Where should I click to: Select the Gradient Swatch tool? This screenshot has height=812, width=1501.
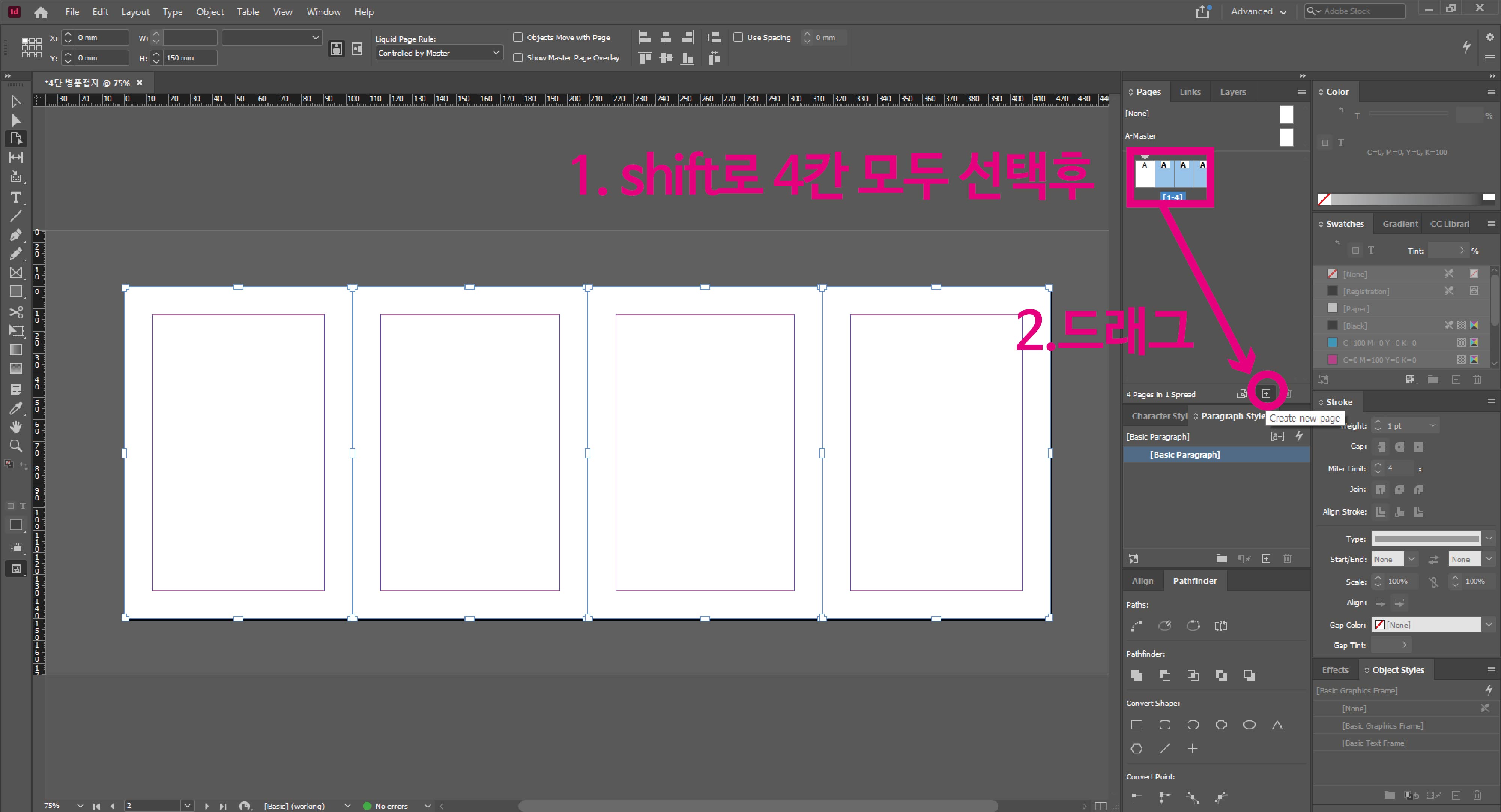click(x=16, y=350)
